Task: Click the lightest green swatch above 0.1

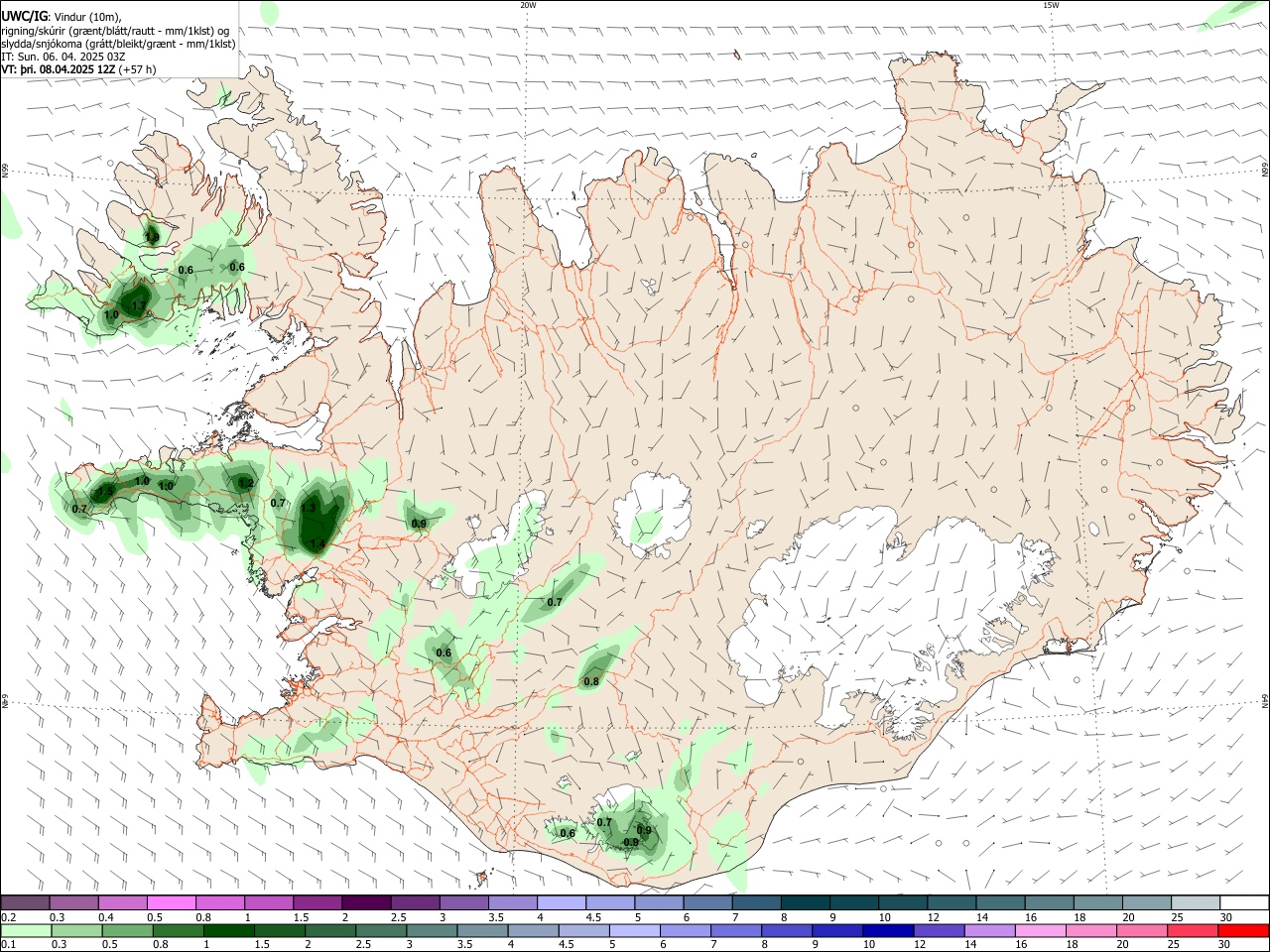Action: (x=25, y=930)
